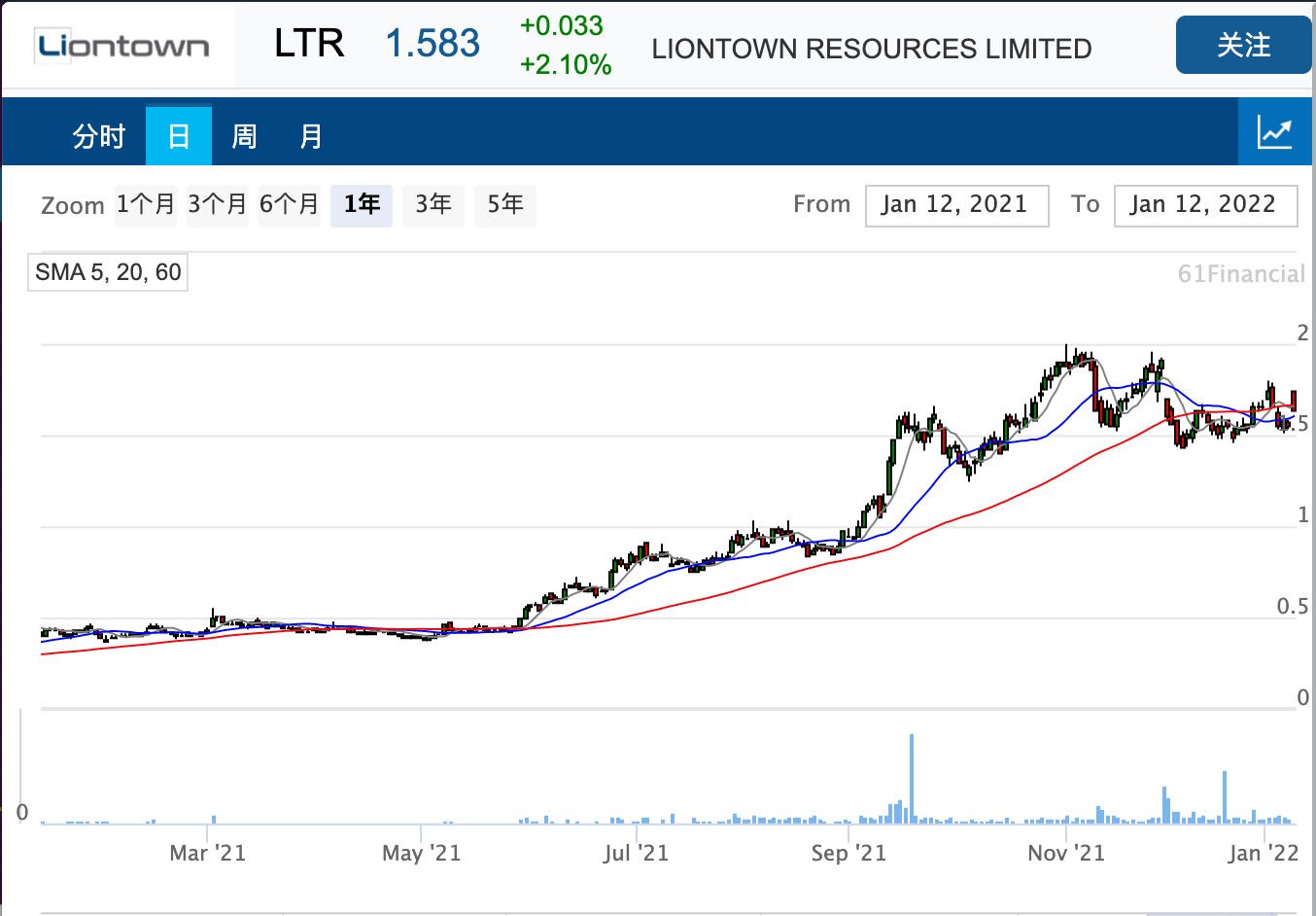Click the +2.10% change value

pos(566,65)
